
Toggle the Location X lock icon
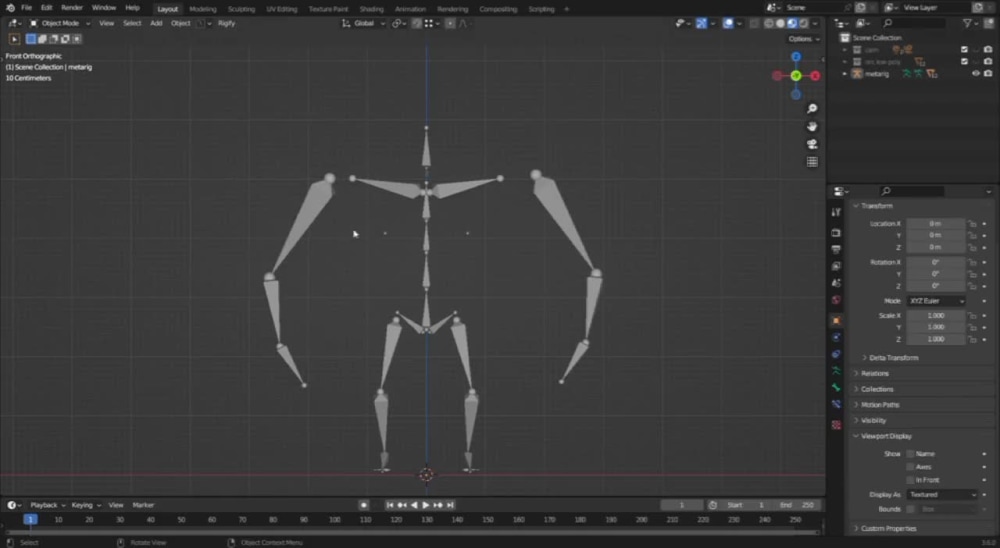[972, 224]
